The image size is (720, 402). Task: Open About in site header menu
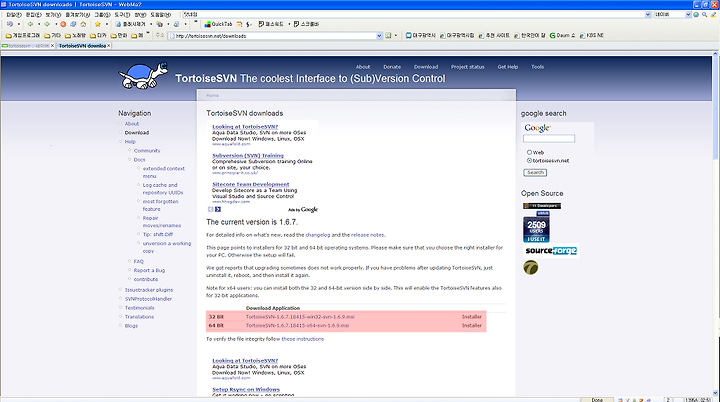(363, 67)
